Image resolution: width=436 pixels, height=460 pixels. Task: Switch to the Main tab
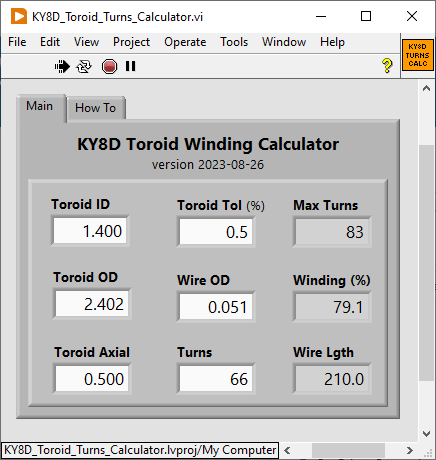point(40,107)
